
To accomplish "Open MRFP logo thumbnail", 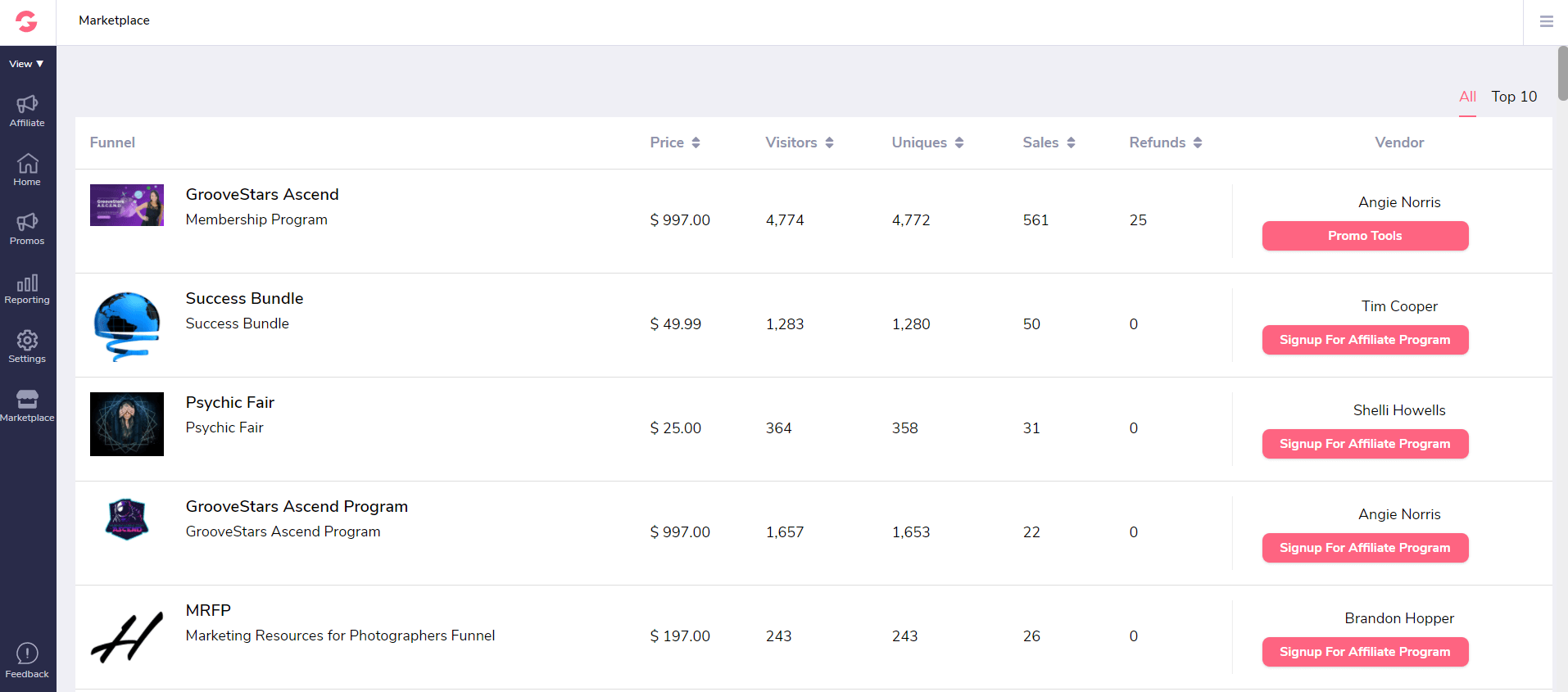I will pos(127,638).
